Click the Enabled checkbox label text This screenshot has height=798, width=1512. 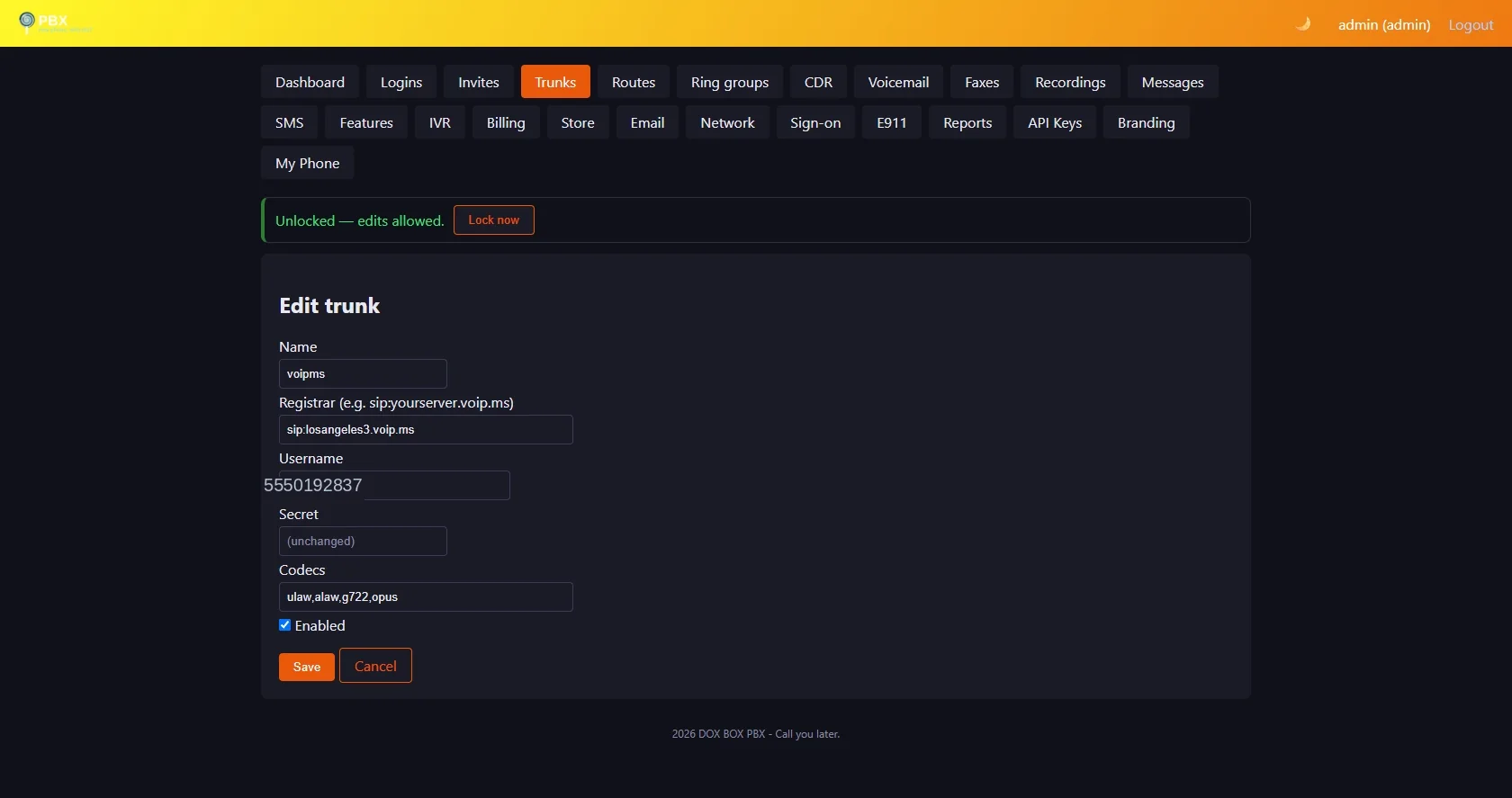(x=320, y=625)
